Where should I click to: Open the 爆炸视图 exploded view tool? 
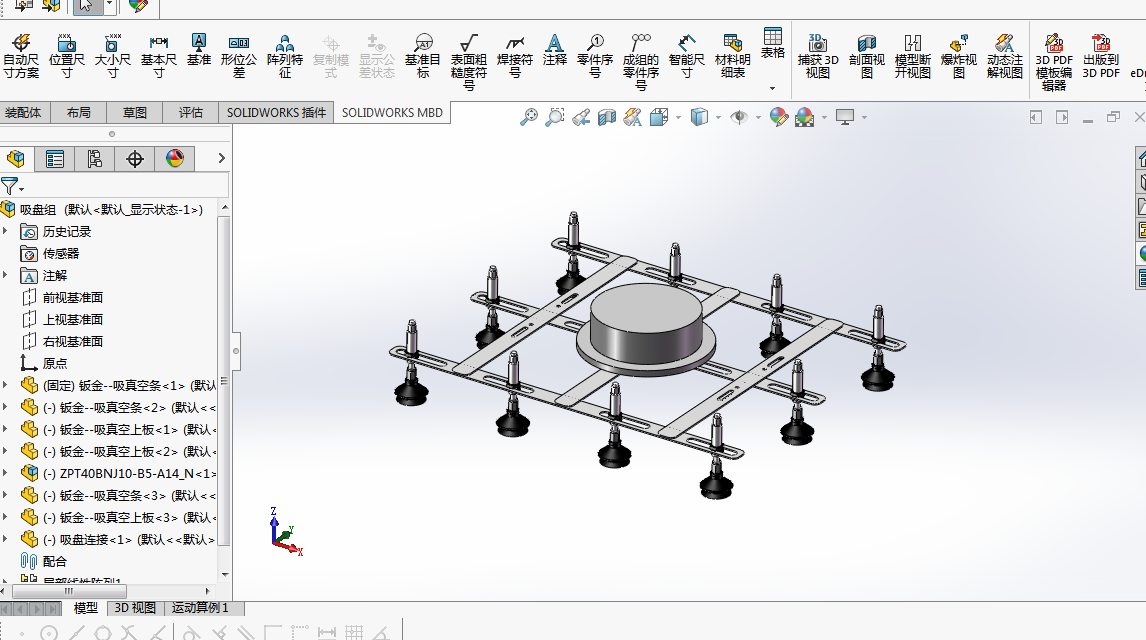pos(959,56)
